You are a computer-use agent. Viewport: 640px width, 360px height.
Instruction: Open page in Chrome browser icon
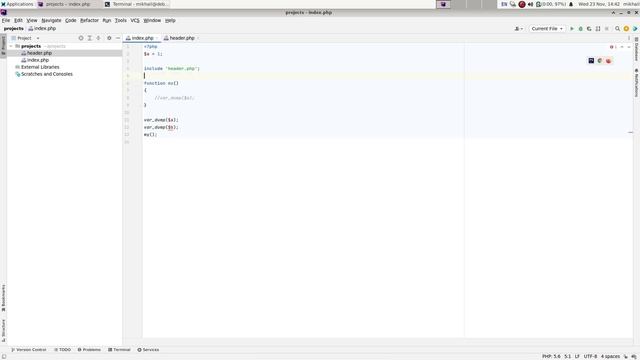point(600,60)
